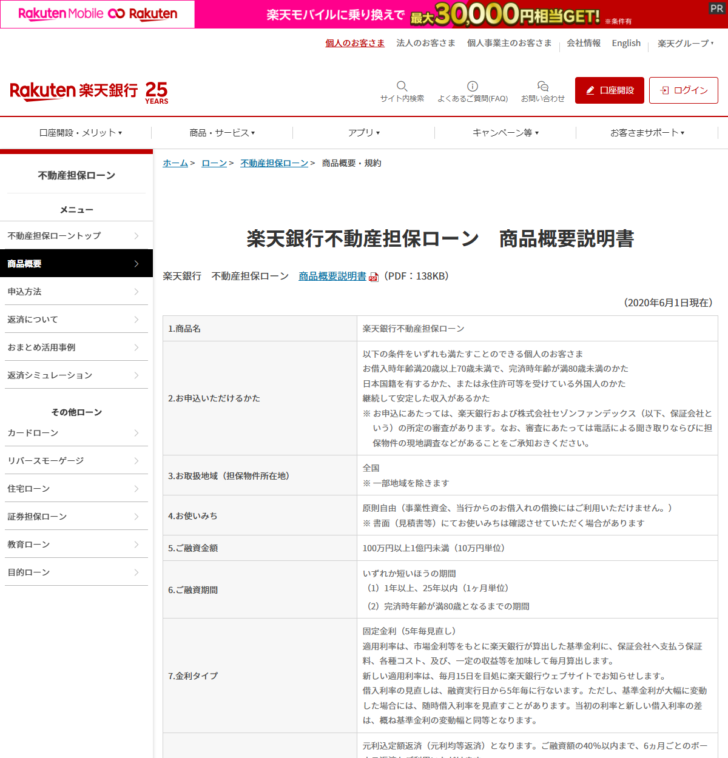Image resolution: width=728 pixels, height=758 pixels.
Task: Click the chevron on 申込方法 row
Action: [136, 292]
